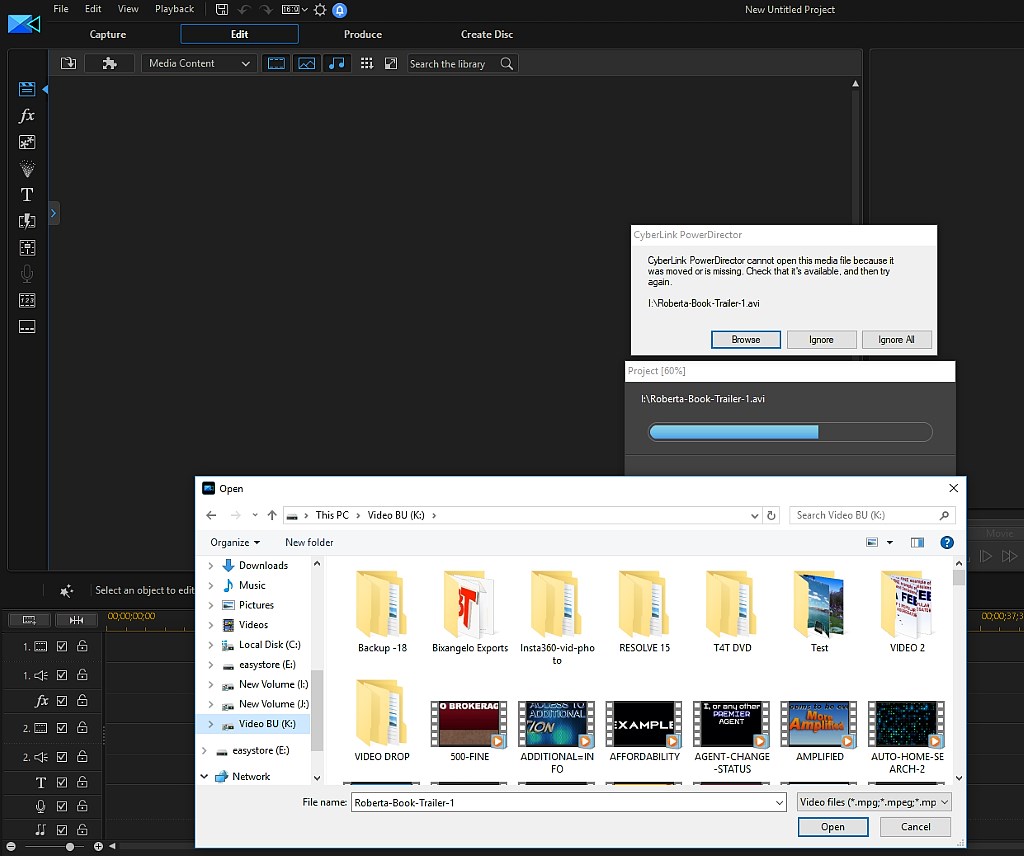1024x856 pixels.
Task: Click Cancel in the Open dialog
Action: (915, 827)
